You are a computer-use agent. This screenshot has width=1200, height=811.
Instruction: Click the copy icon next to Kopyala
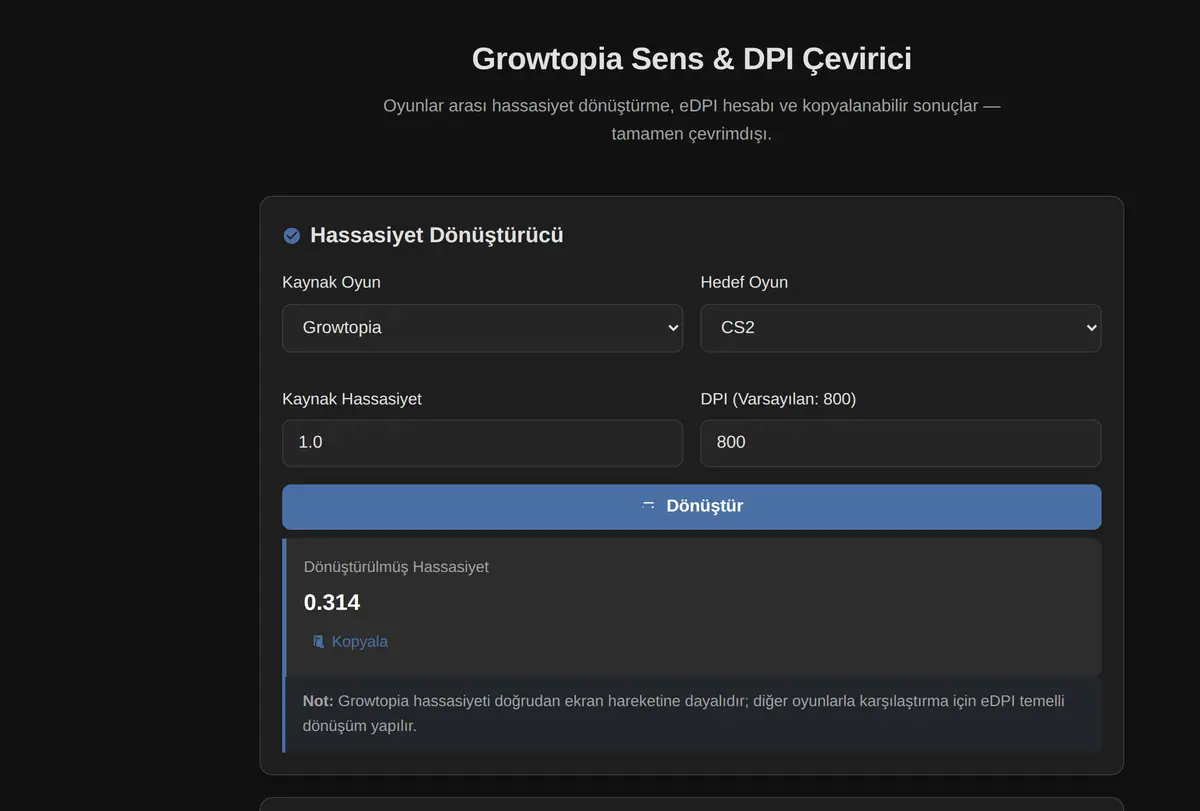click(x=318, y=641)
